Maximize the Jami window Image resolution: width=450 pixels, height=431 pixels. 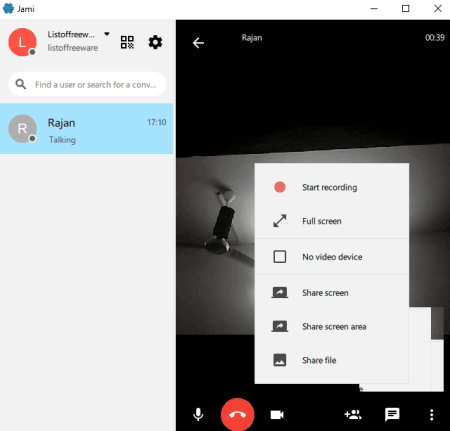coord(405,8)
